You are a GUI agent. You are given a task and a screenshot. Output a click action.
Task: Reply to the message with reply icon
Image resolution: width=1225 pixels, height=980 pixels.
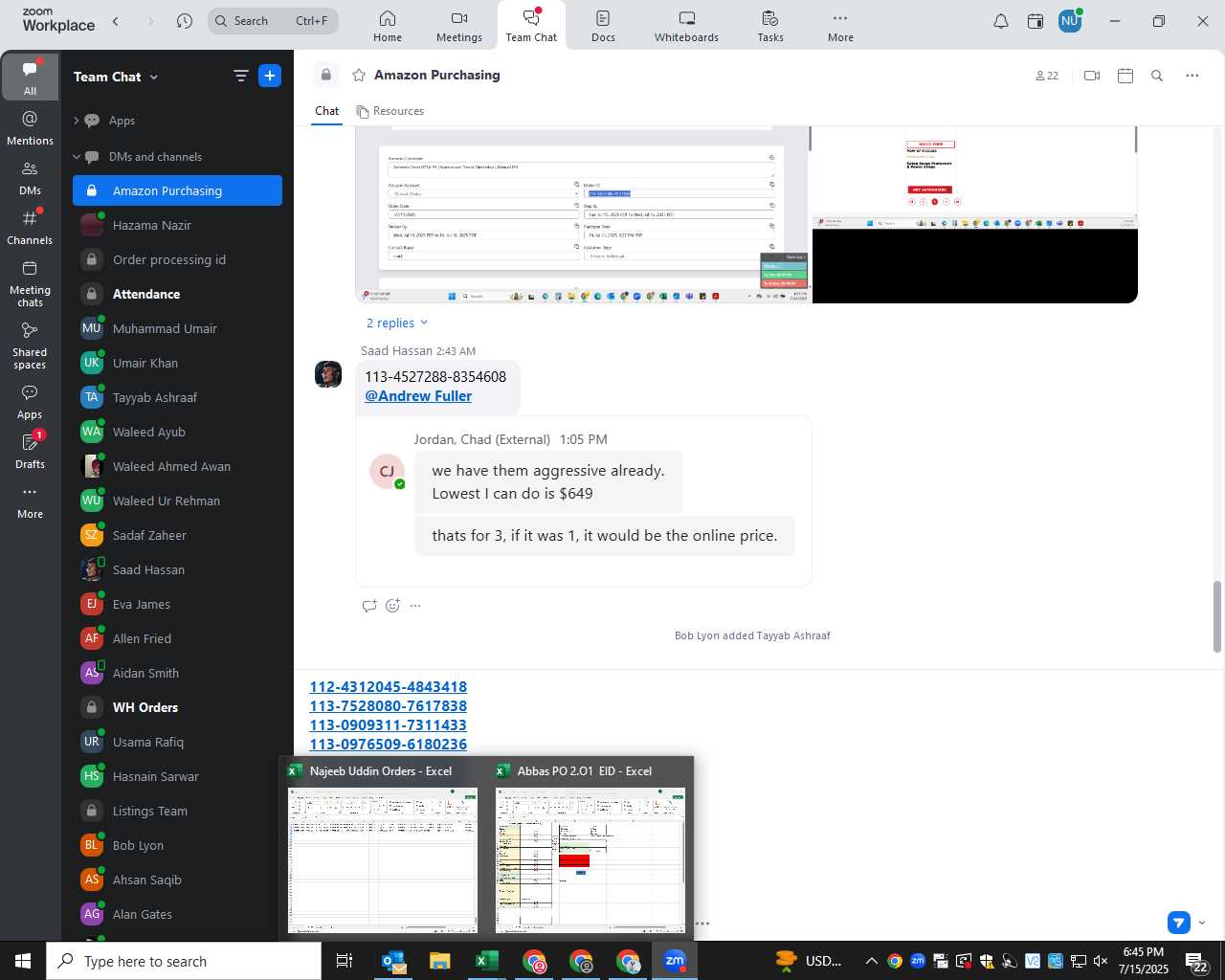pos(369,606)
